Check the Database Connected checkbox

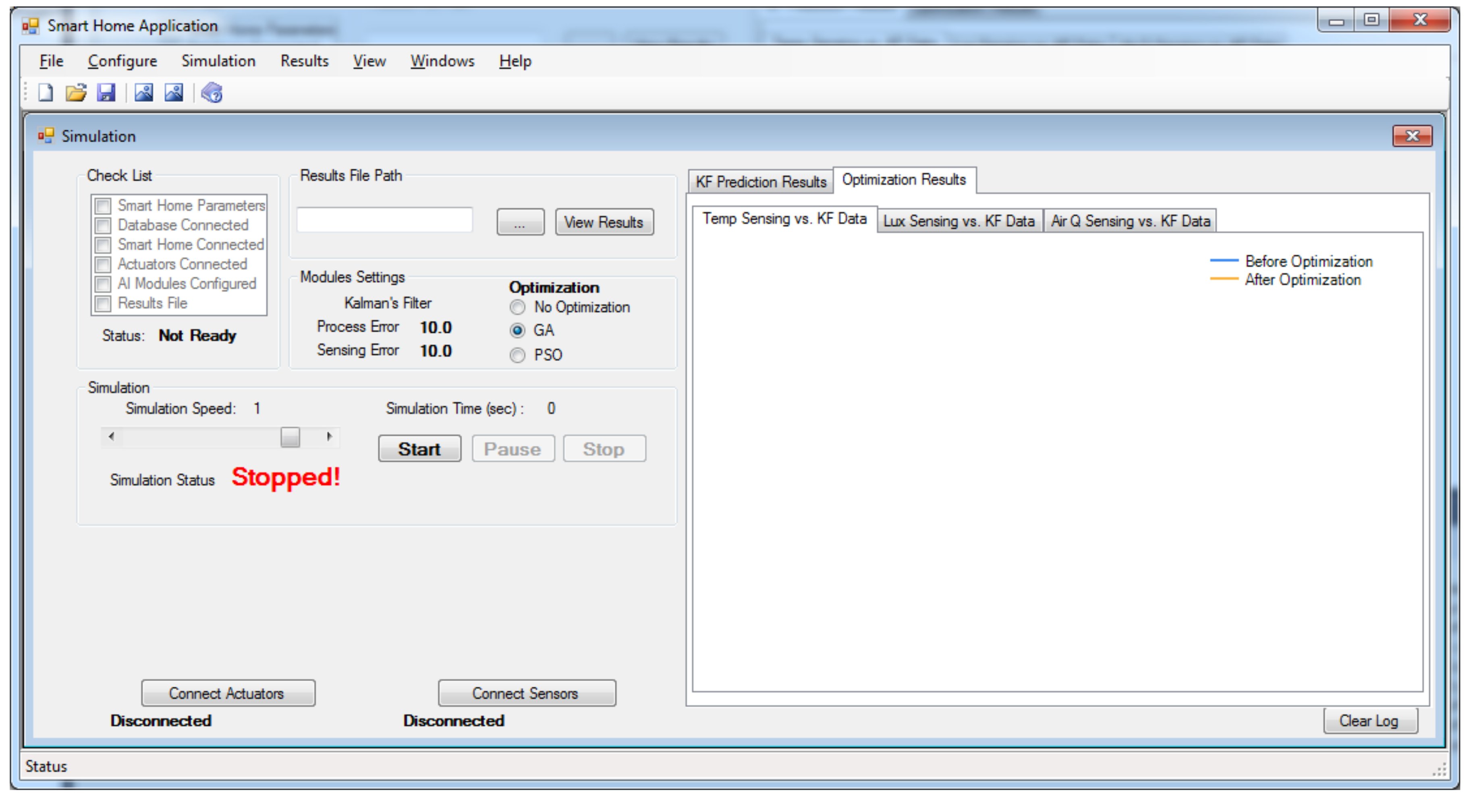coord(104,225)
